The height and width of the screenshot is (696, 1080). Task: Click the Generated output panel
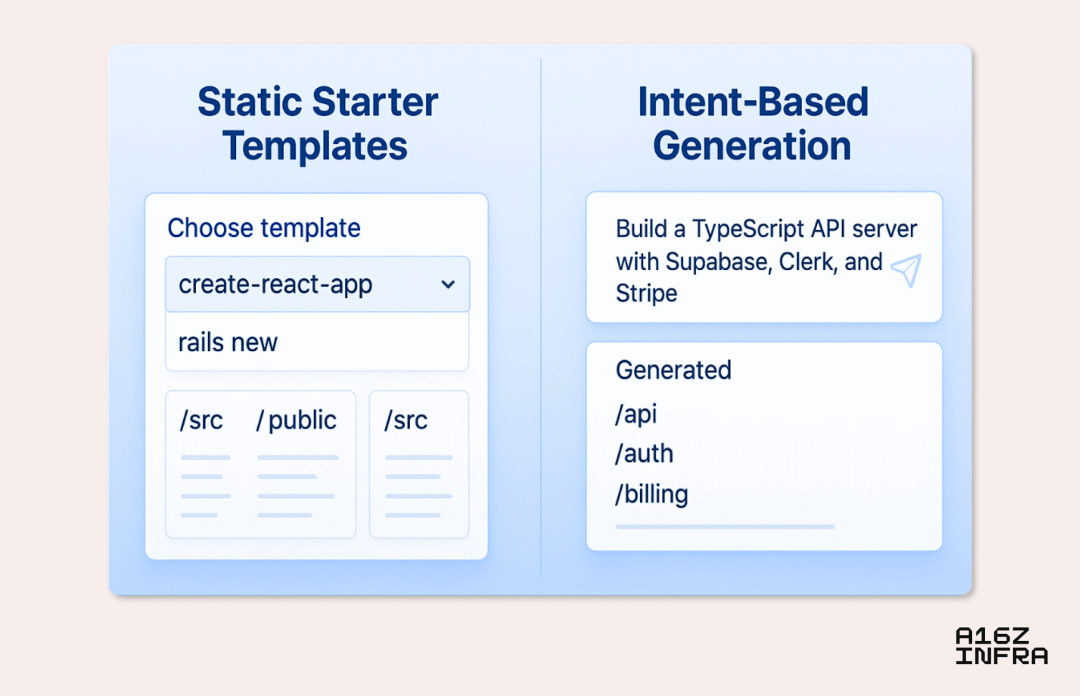tap(764, 447)
